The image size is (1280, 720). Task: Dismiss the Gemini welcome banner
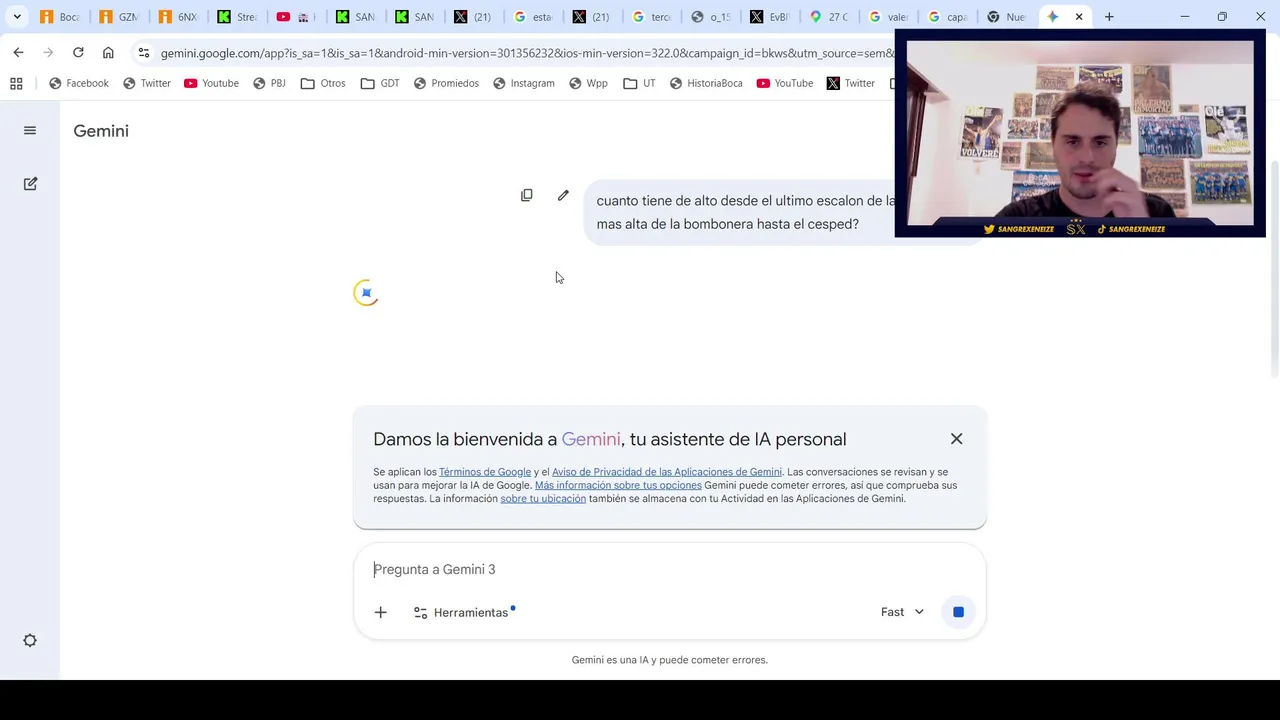956,439
